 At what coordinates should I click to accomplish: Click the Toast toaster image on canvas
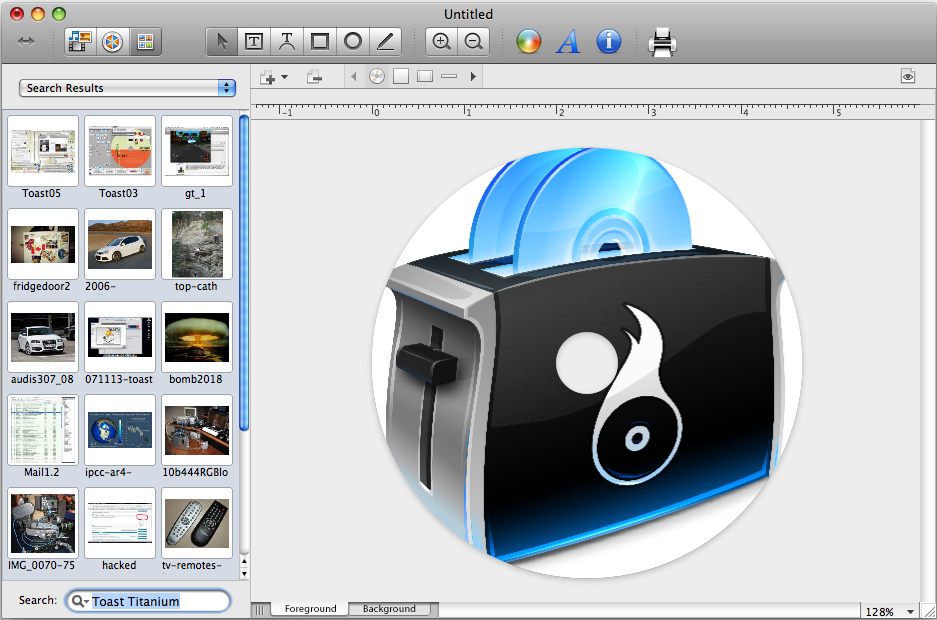tap(586, 363)
